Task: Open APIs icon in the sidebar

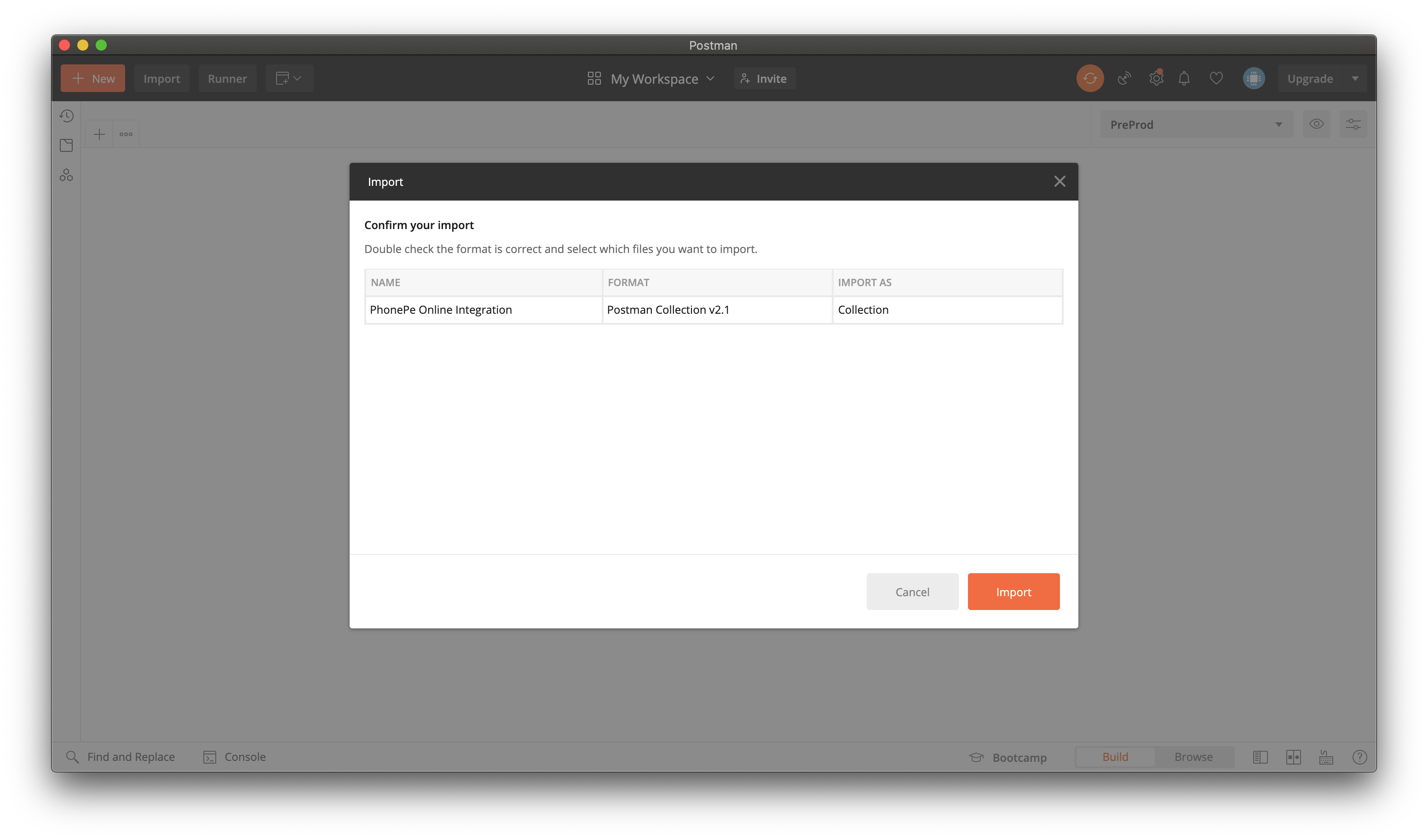Action: [66, 175]
